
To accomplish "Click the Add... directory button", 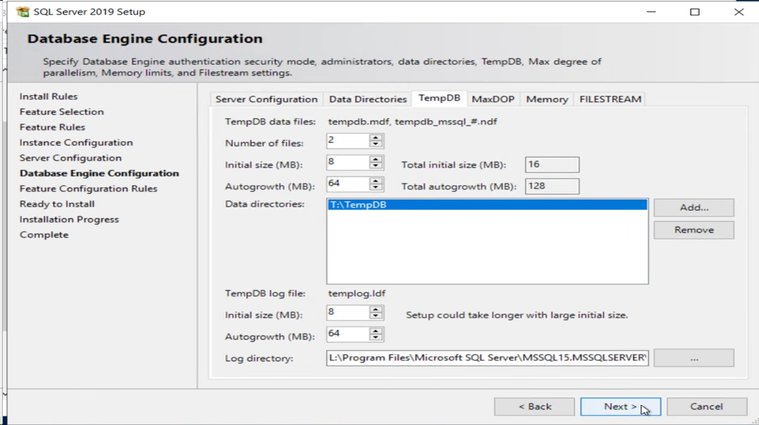I will tap(694, 208).
